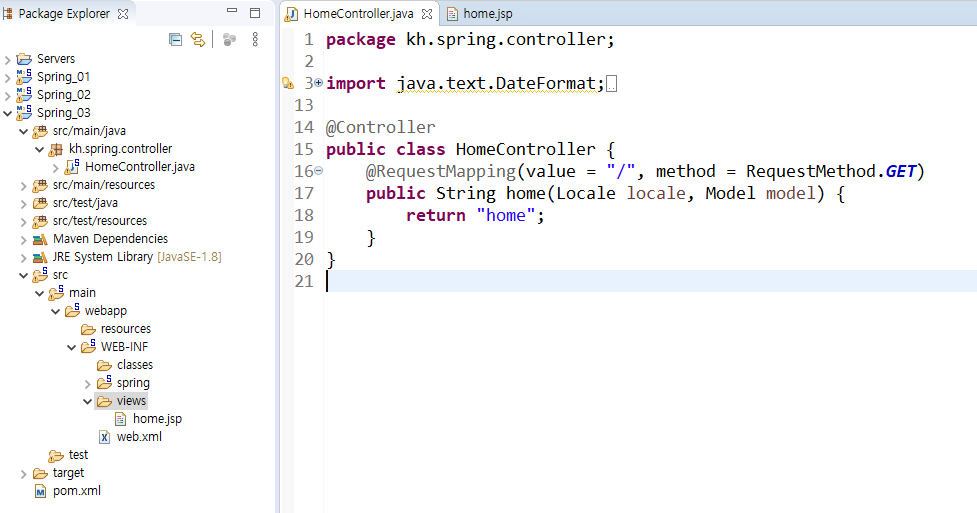Select the target folder label
977x513 pixels.
pos(69,473)
